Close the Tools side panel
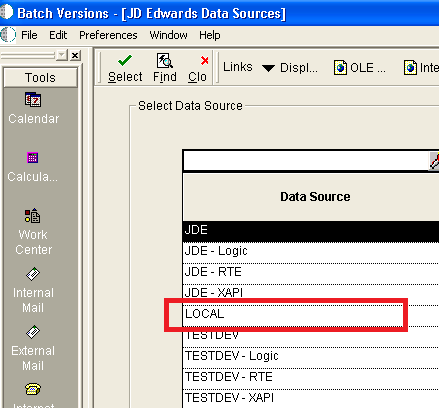Image resolution: width=439 pixels, height=408 pixels. click(75, 55)
